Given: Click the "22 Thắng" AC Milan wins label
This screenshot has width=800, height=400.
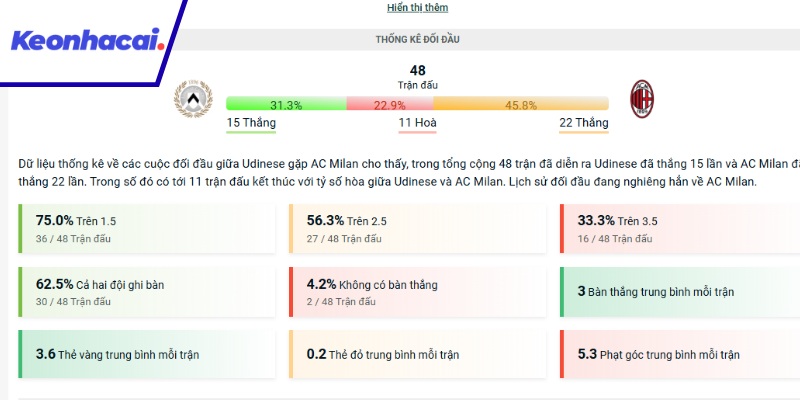Looking at the screenshot, I should point(583,123).
